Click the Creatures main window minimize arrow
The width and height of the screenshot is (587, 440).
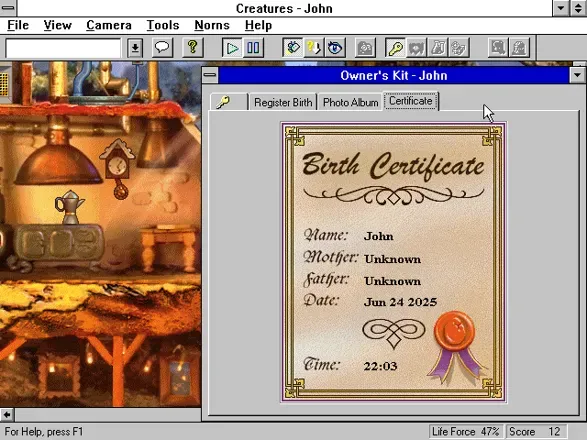(561, 8)
